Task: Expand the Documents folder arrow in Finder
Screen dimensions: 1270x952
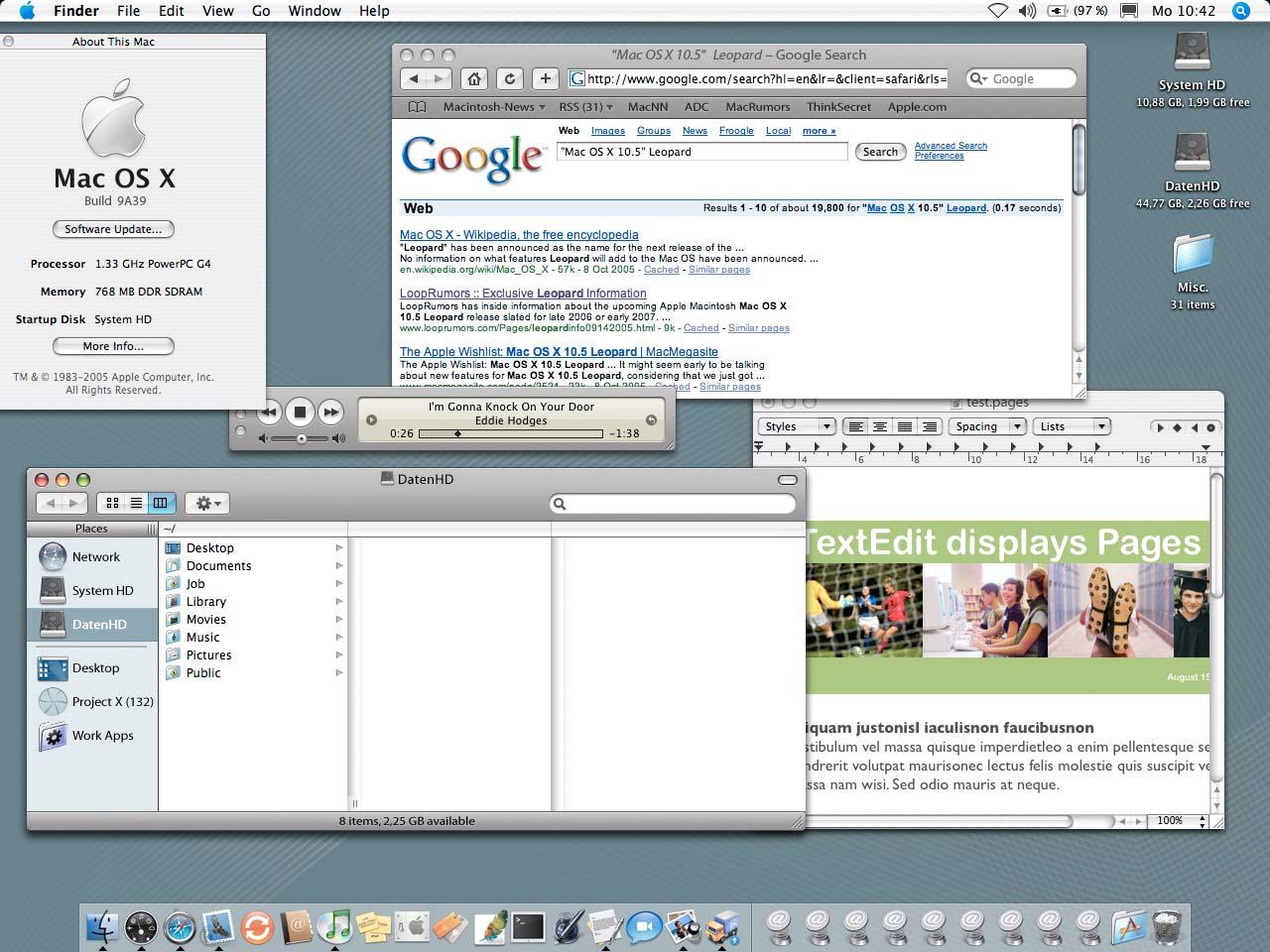Action: (339, 566)
